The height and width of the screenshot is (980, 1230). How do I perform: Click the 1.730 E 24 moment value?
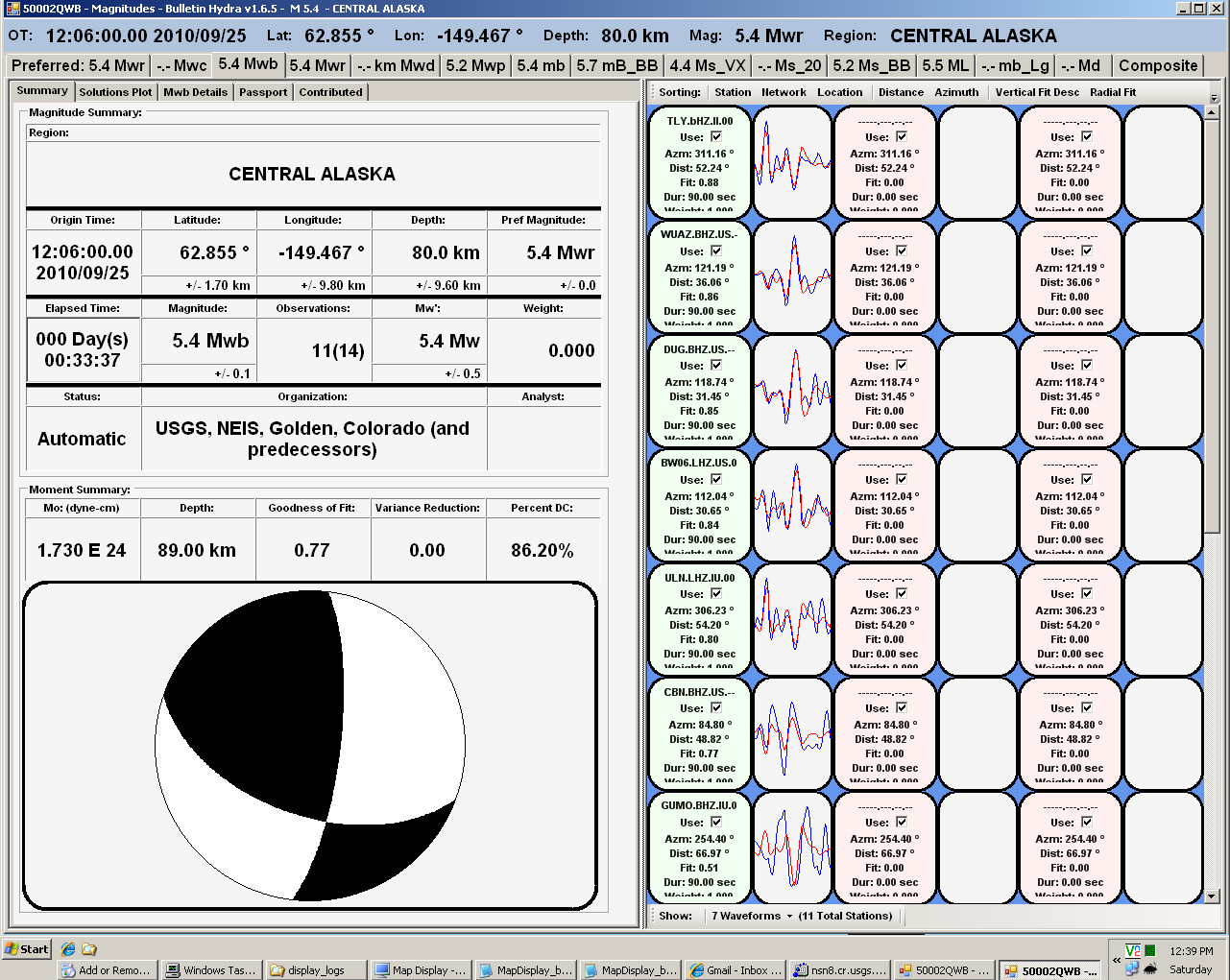[82, 550]
